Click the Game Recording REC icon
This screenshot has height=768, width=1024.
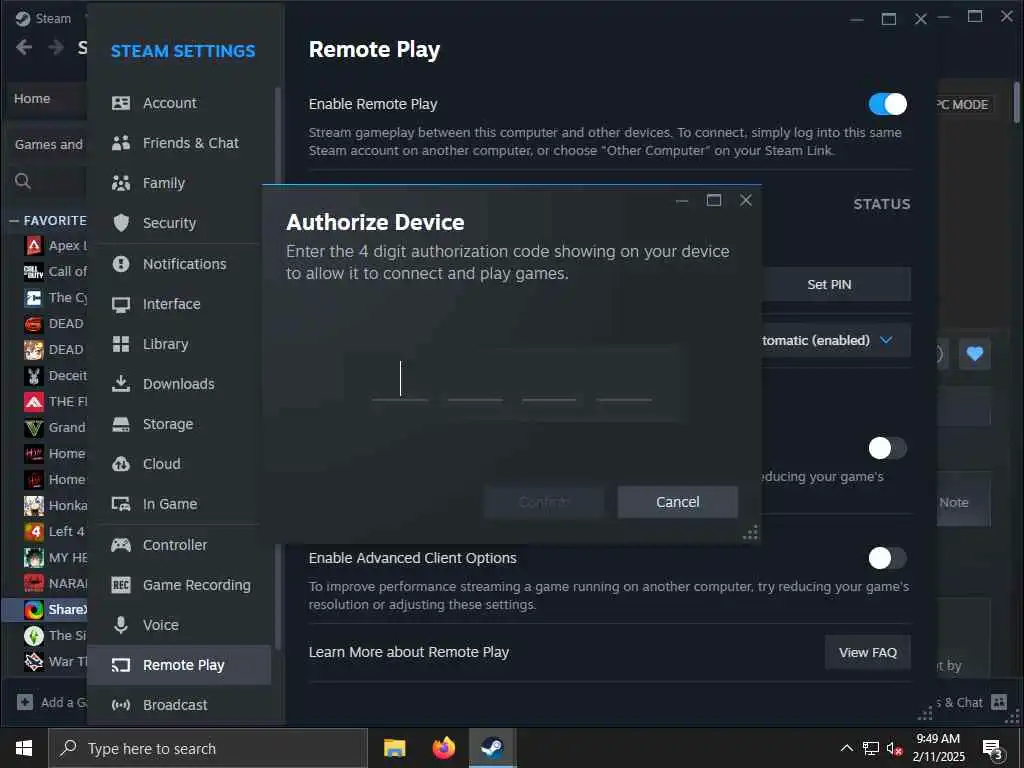click(121, 585)
